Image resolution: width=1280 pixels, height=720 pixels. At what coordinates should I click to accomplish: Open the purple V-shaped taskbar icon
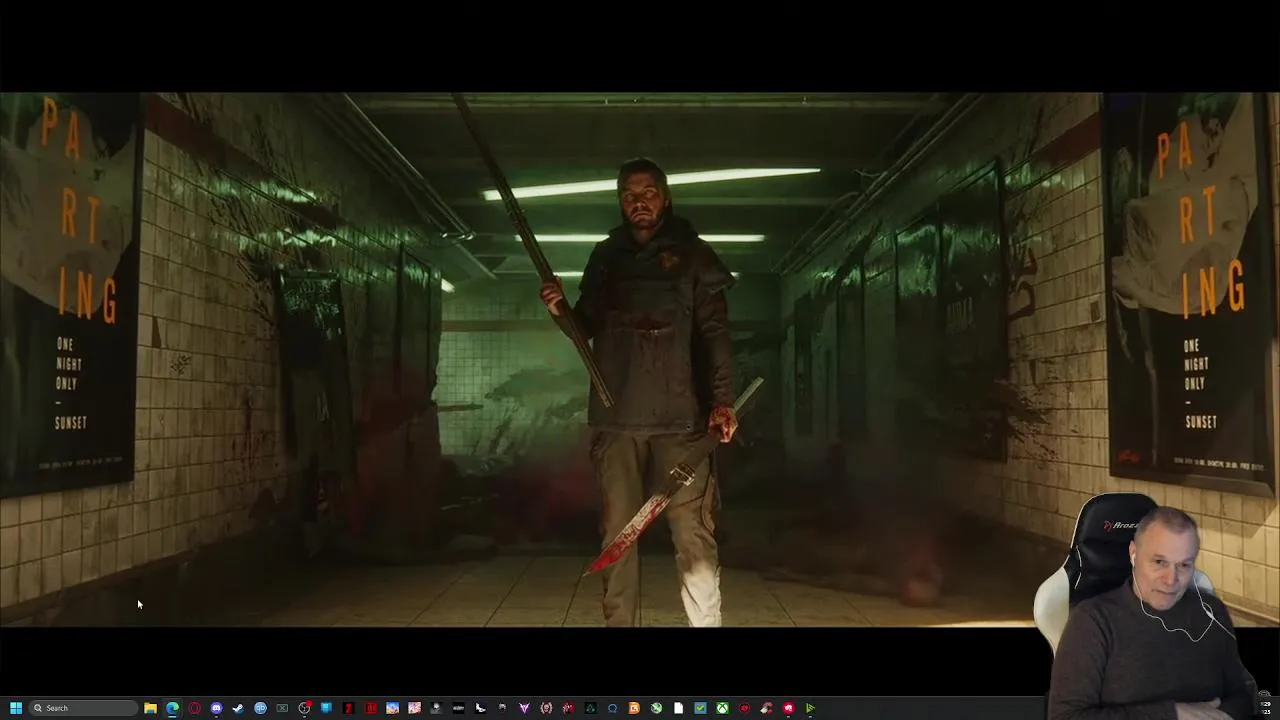[524, 708]
